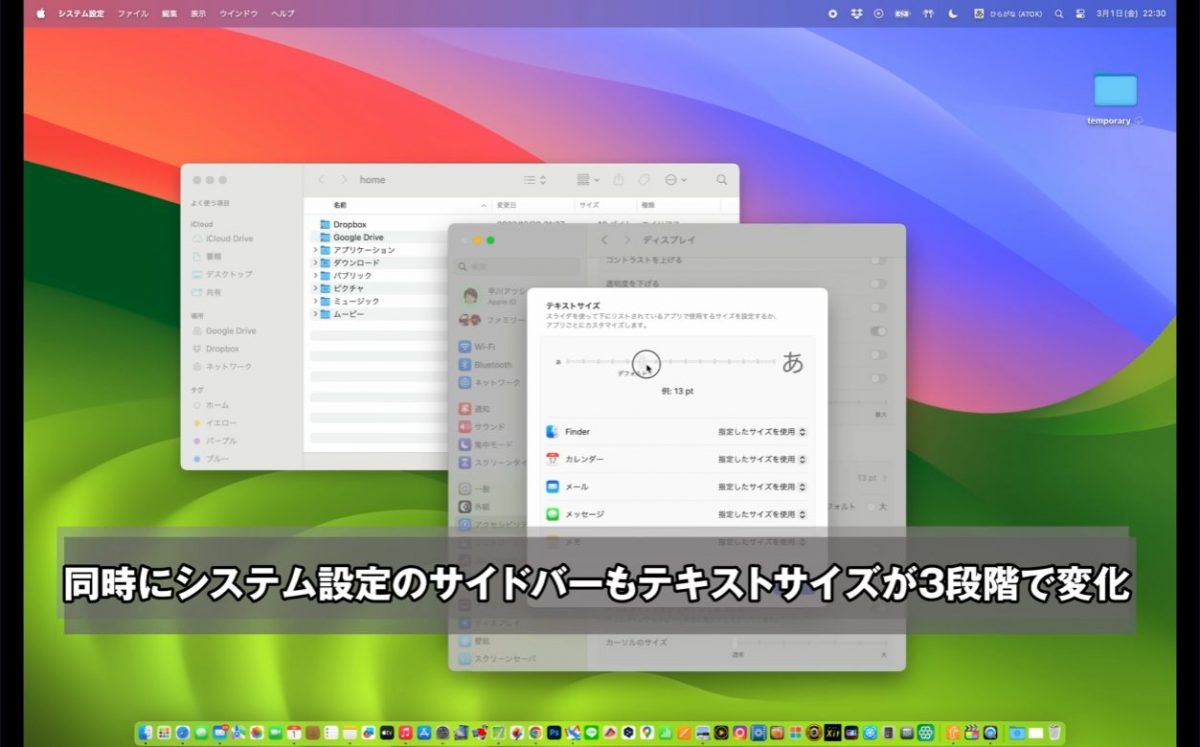Select Dropbox location in Finder sidebar
Screen dimensions: 1200x747
[x=216, y=349]
